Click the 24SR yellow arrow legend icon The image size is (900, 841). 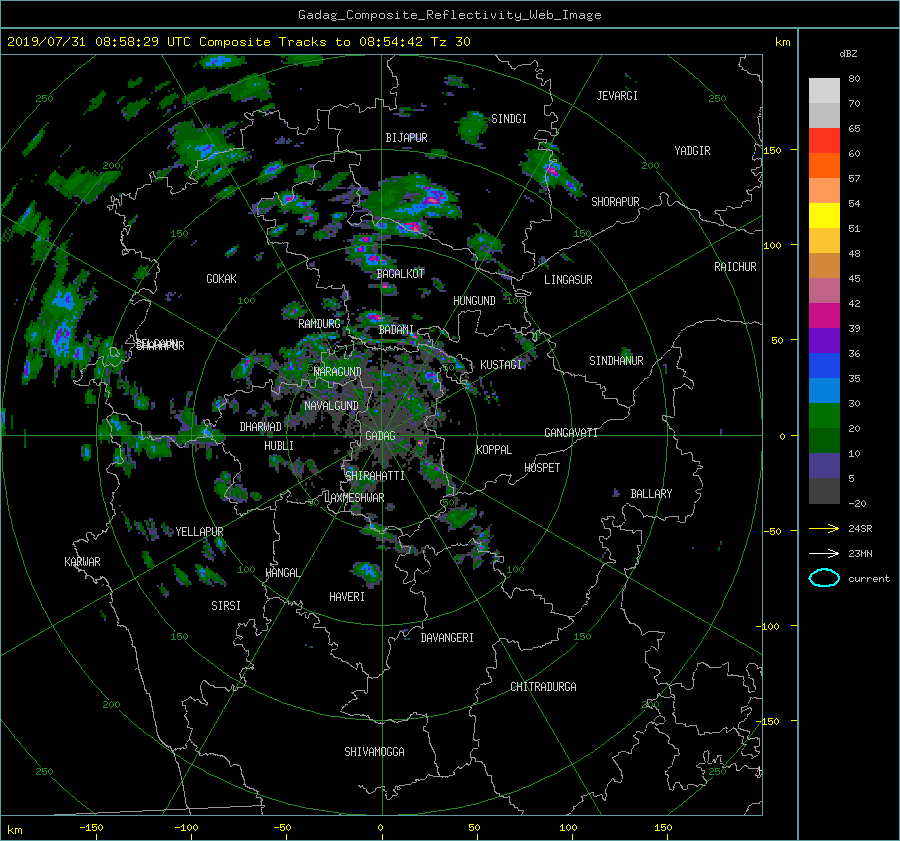pos(824,528)
